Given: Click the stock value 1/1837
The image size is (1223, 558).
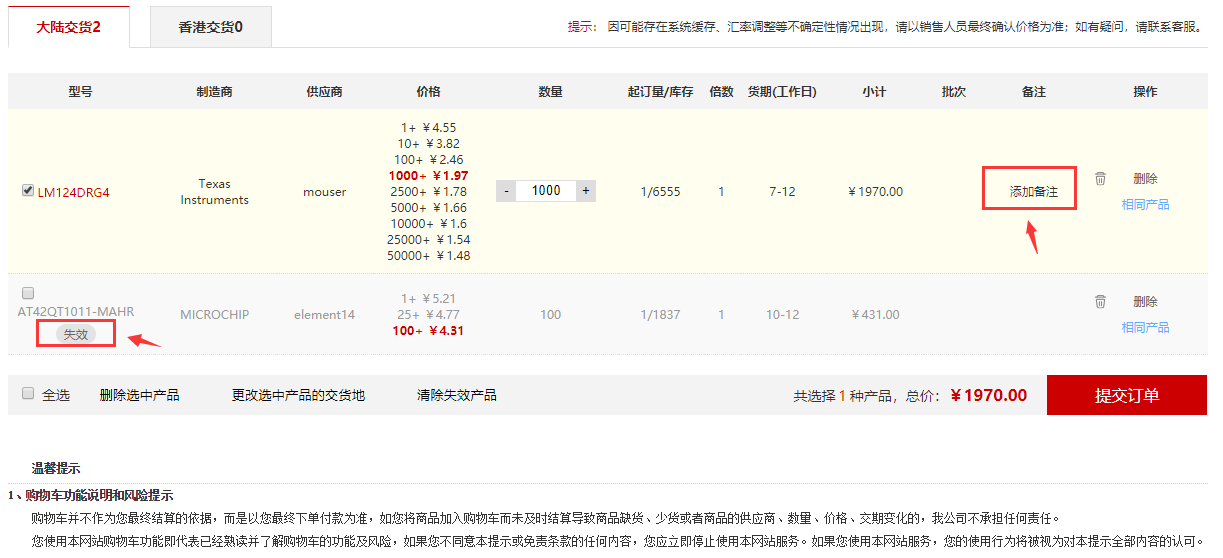Looking at the screenshot, I should tap(660, 315).
